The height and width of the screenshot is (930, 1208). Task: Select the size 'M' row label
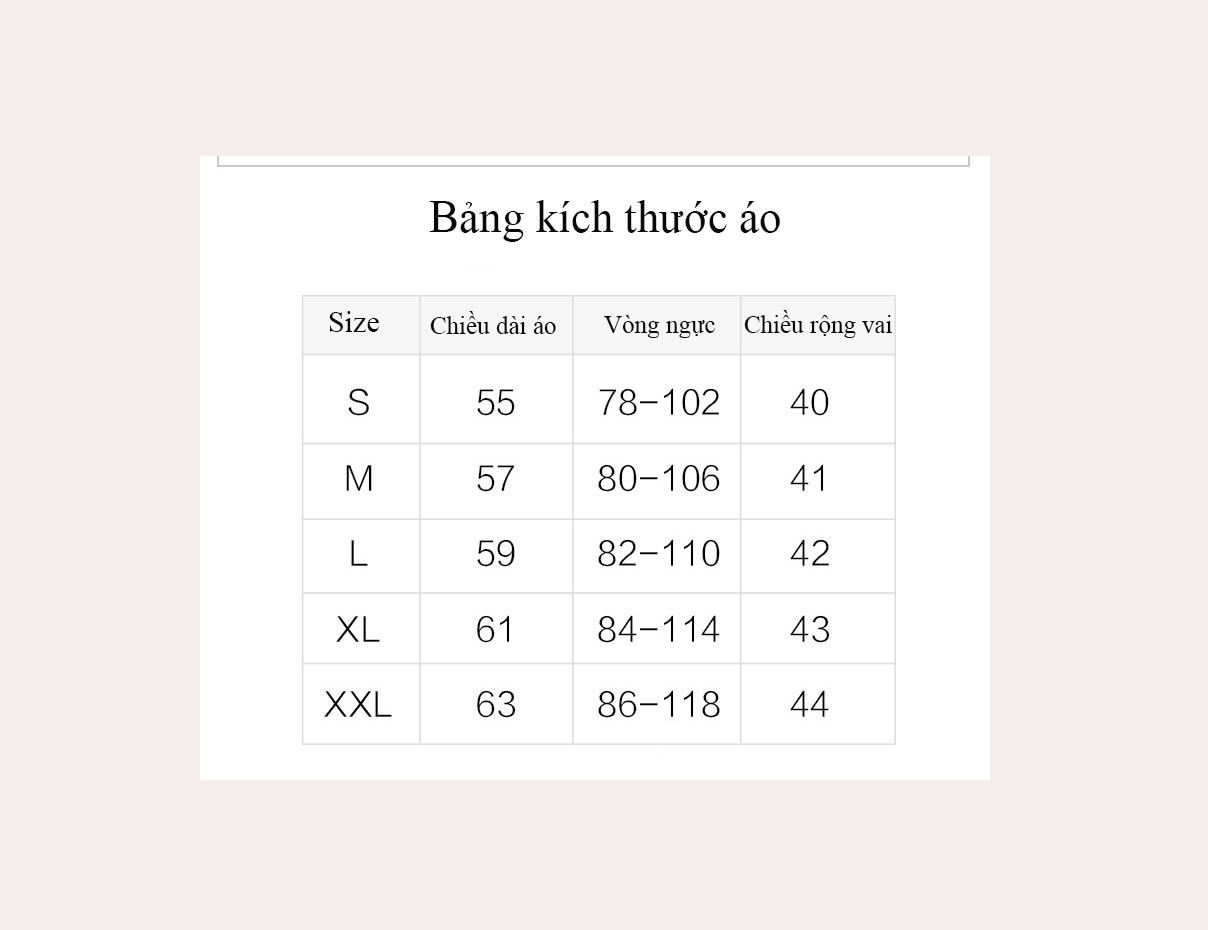click(358, 479)
